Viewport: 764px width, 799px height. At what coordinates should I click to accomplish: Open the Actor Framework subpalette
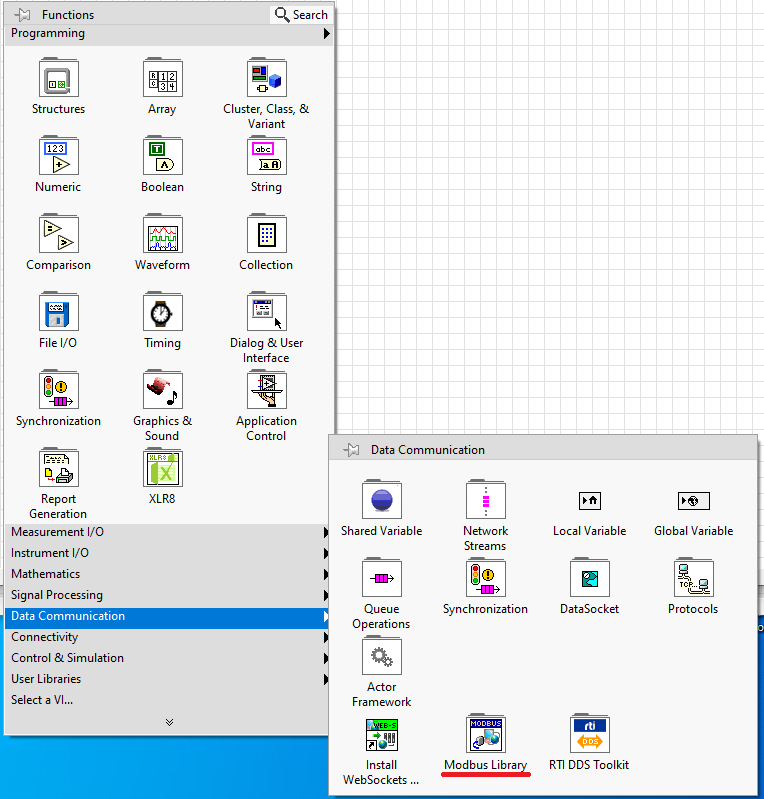(382, 656)
